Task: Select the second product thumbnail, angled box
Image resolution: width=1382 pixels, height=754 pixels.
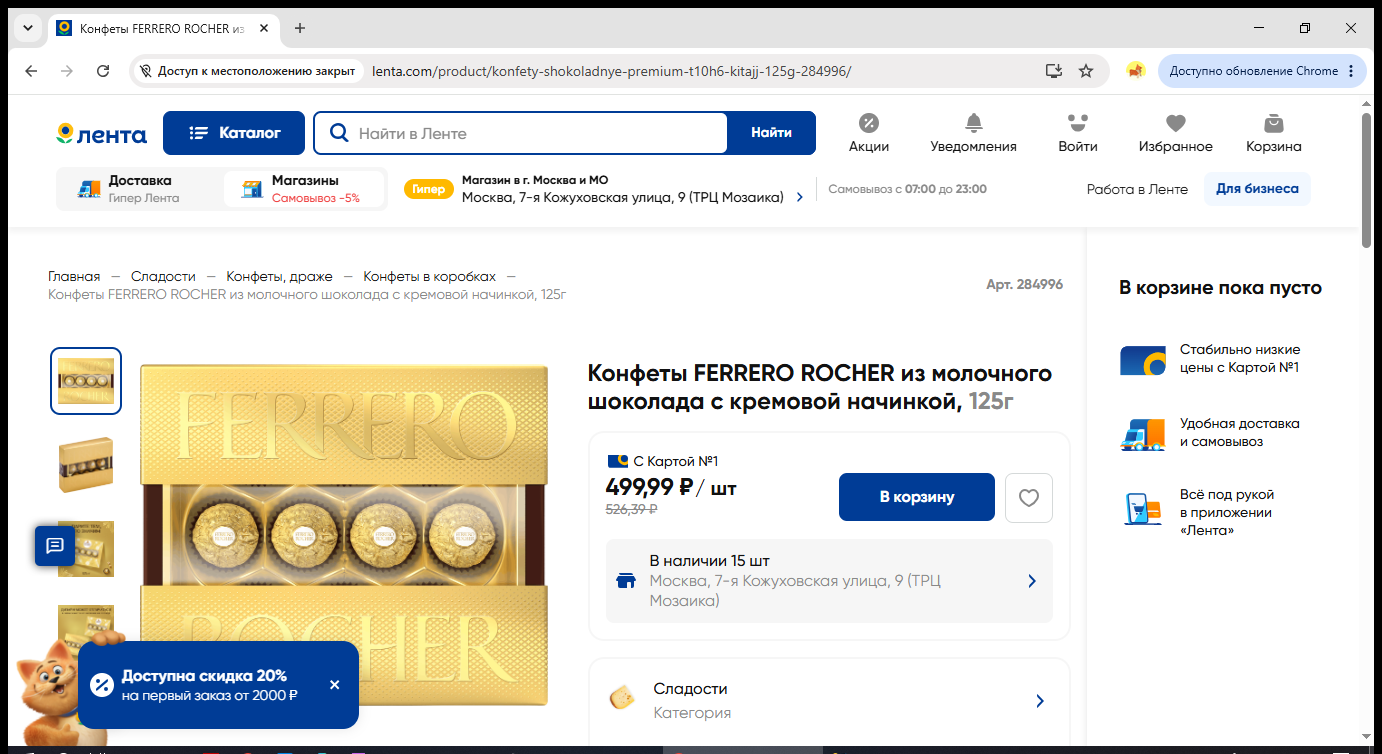Action: click(86, 465)
